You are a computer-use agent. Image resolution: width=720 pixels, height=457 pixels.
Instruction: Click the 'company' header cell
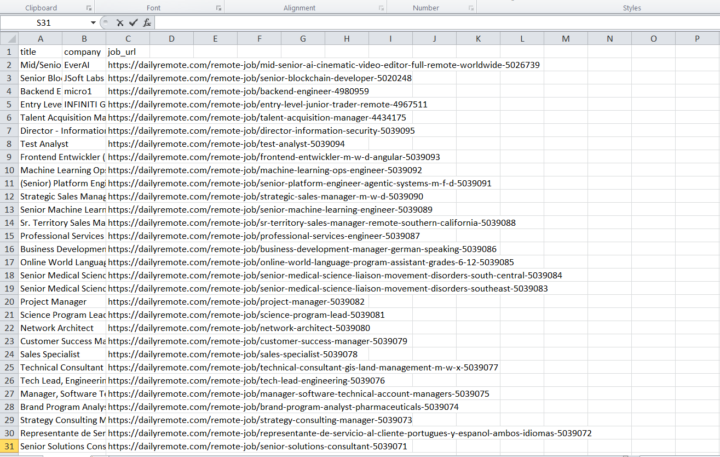pyautogui.click(x=84, y=52)
